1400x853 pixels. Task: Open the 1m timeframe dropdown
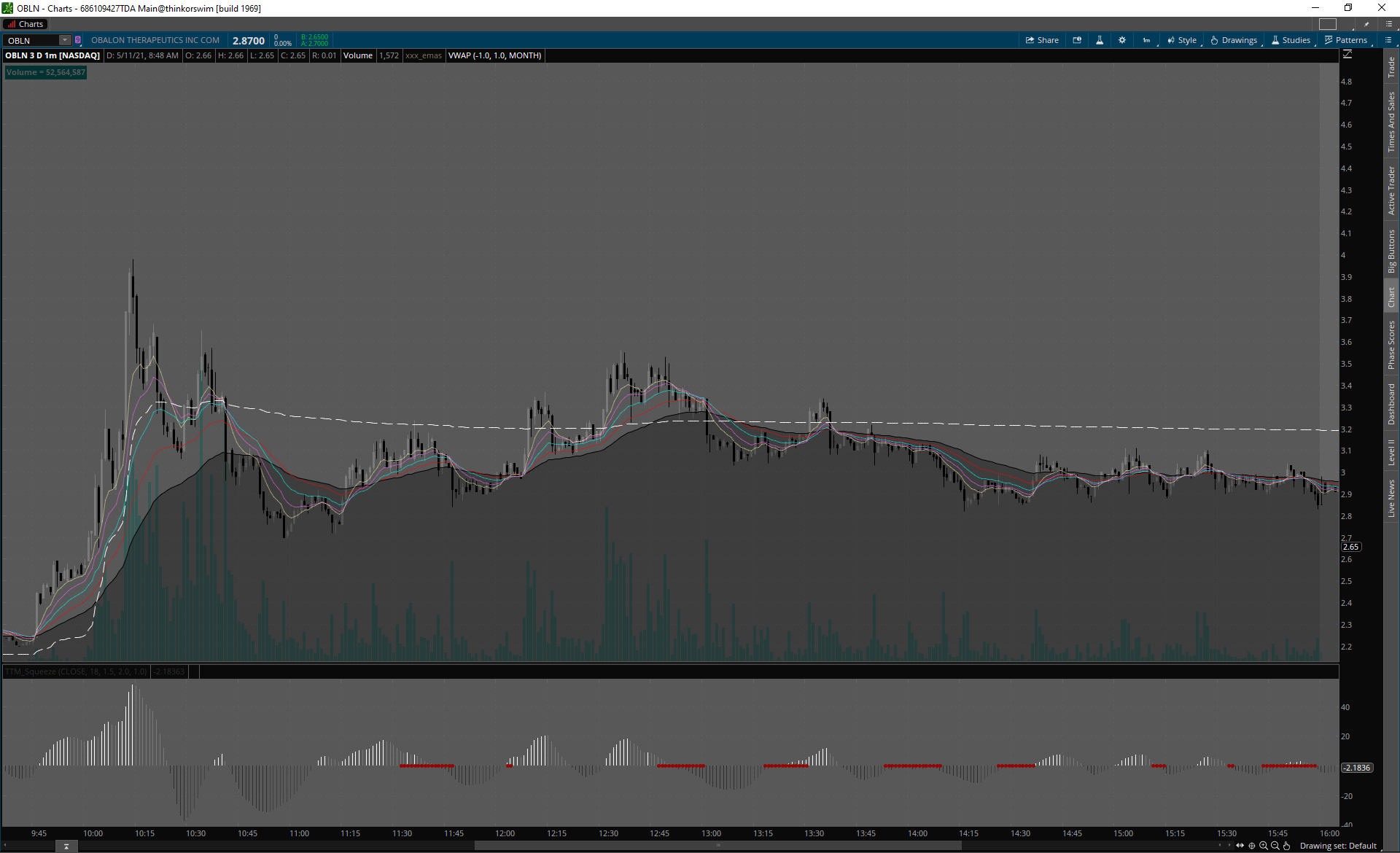tap(1147, 40)
